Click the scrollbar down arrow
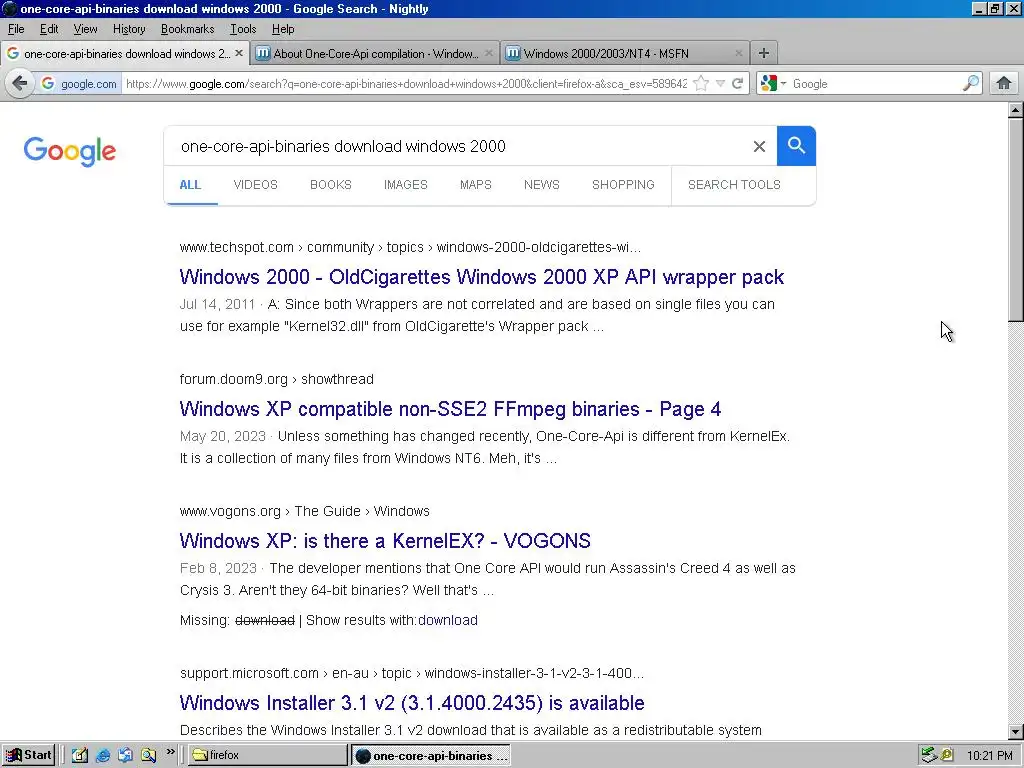 1016,731
